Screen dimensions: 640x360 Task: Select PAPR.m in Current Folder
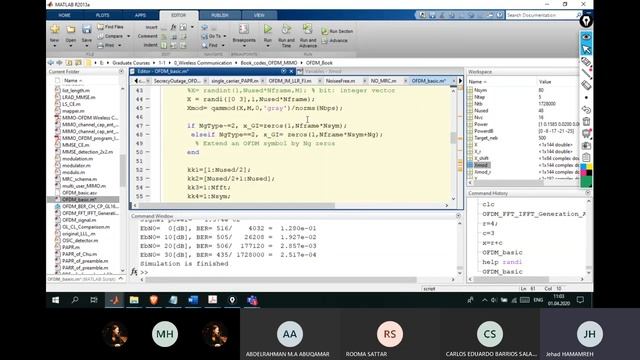71,247
